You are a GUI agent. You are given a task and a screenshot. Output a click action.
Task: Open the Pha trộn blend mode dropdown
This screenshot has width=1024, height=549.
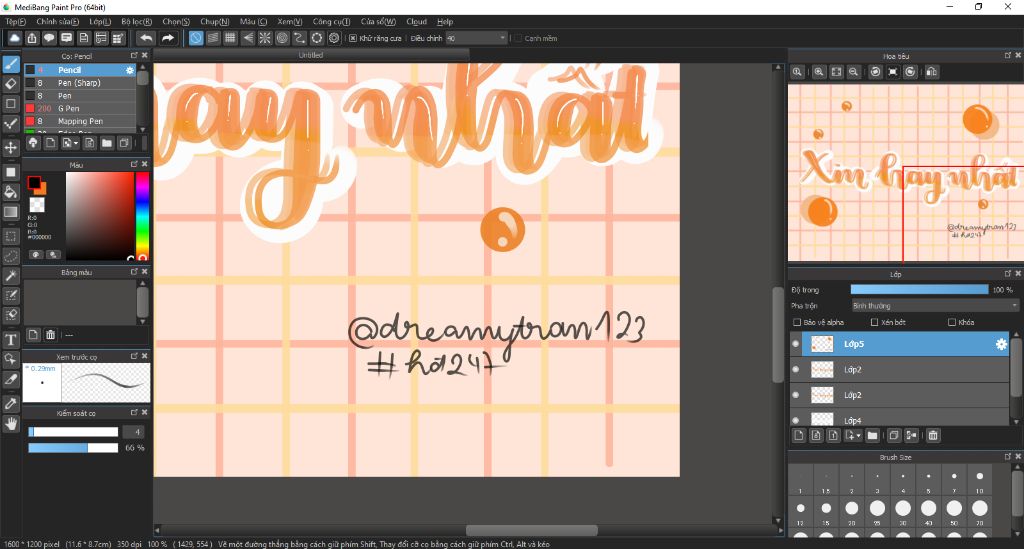935,306
